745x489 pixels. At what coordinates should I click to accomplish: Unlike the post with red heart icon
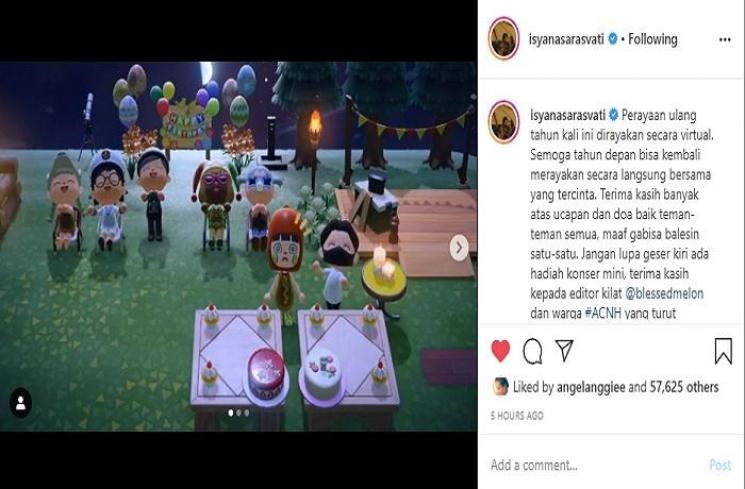(x=500, y=351)
